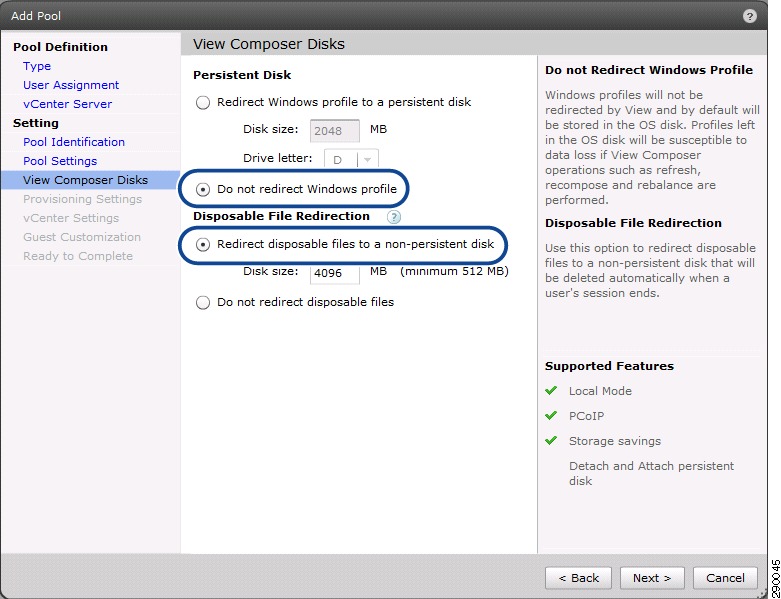
Task: Select Redirect Windows profile to persistent disk
Action: [203, 103]
